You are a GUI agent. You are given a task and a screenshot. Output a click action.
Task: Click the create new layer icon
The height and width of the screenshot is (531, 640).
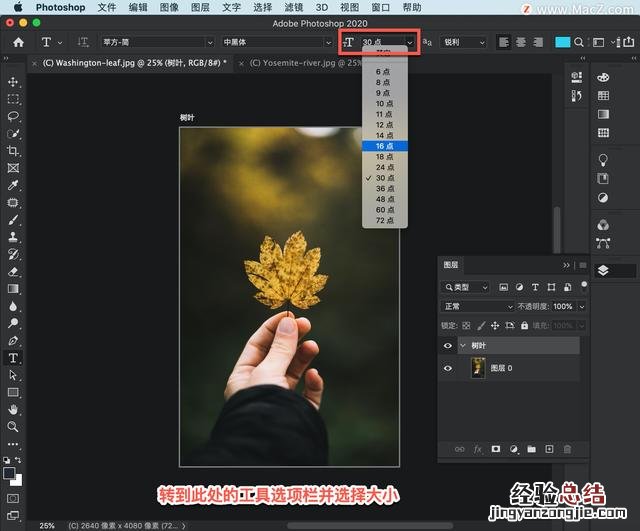(x=549, y=450)
